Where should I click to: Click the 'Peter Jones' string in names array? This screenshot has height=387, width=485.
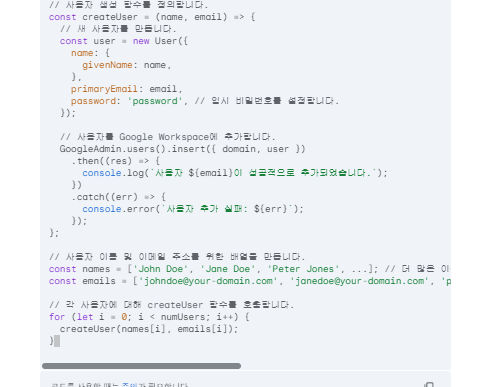(303, 269)
